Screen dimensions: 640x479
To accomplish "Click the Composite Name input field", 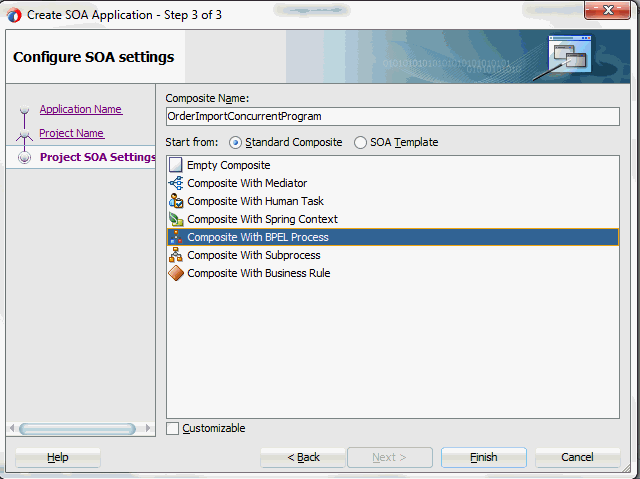I will pyautogui.click(x=393, y=117).
